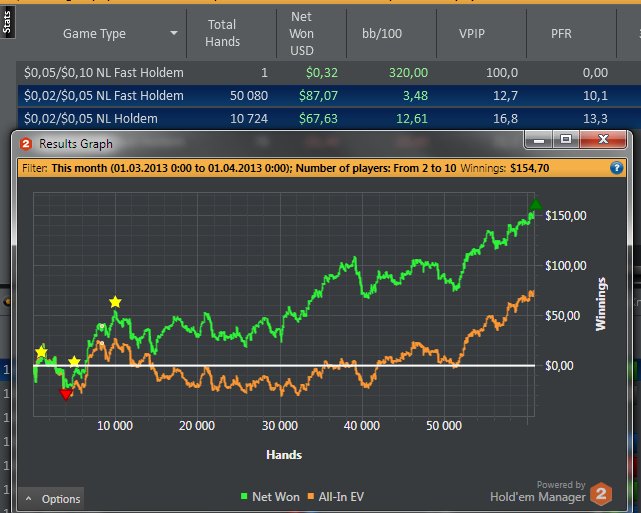
Task: Click the green peak triangle marker
Action: pyautogui.click(x=535, y=205)
